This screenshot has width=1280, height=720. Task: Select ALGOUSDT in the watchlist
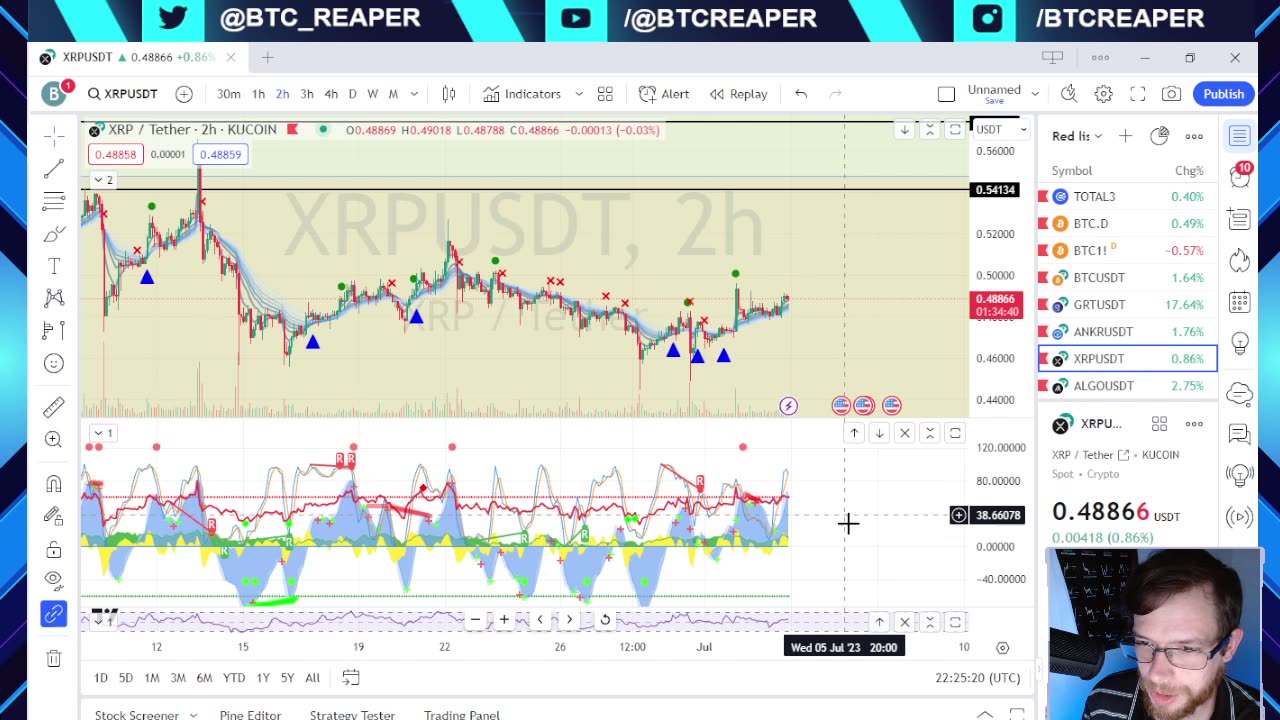coord(1127,385)
